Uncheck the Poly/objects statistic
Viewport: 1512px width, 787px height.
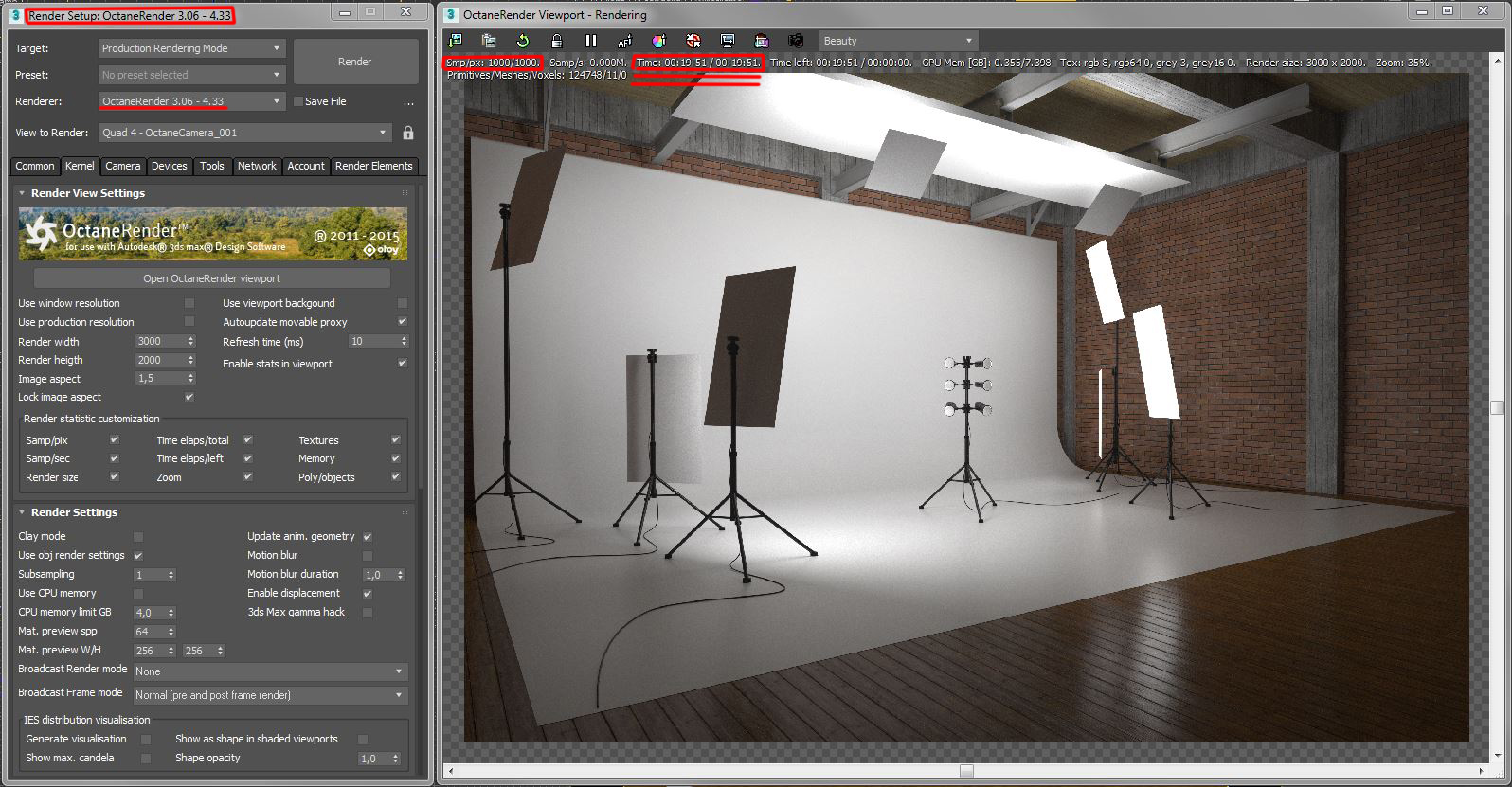tap(396, 477)
